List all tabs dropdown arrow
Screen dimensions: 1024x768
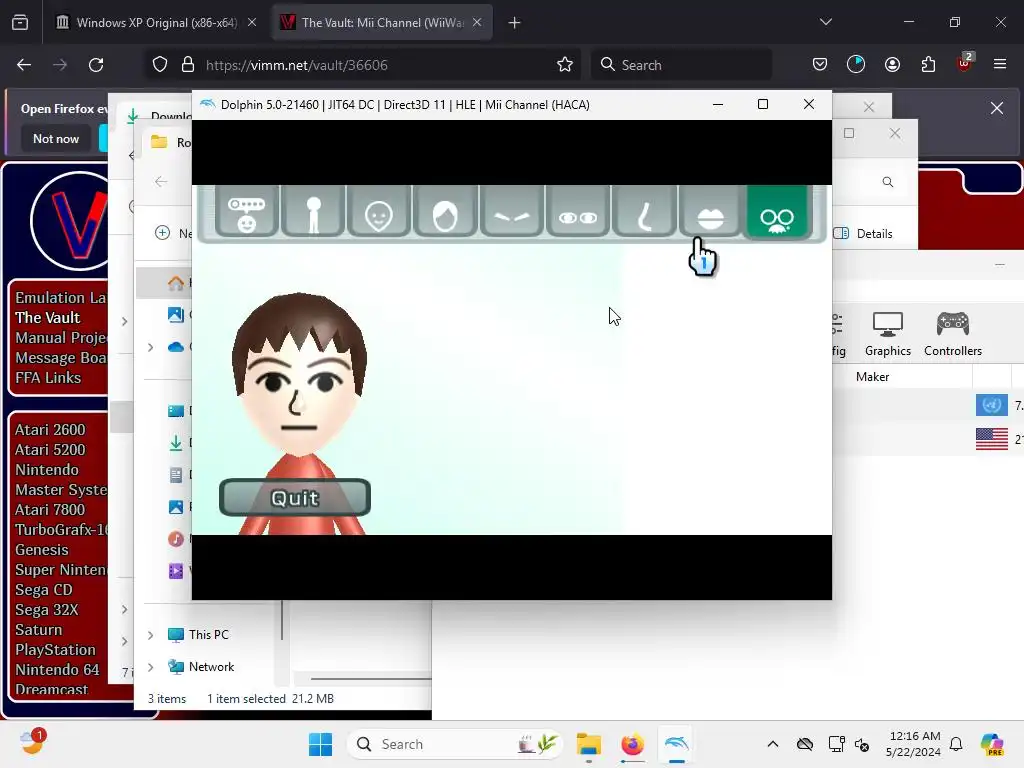point(825,22)
